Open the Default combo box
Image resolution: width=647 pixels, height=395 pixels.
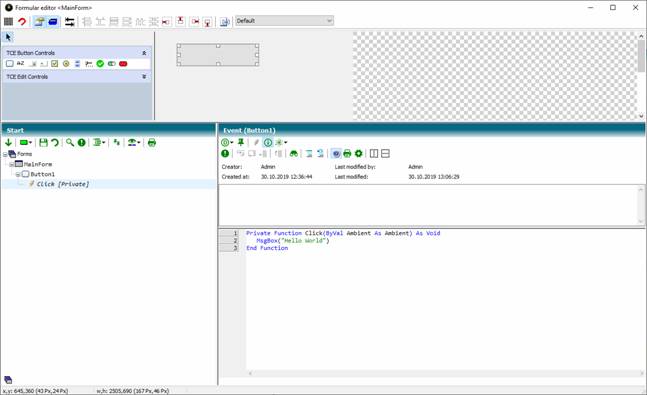284,21
